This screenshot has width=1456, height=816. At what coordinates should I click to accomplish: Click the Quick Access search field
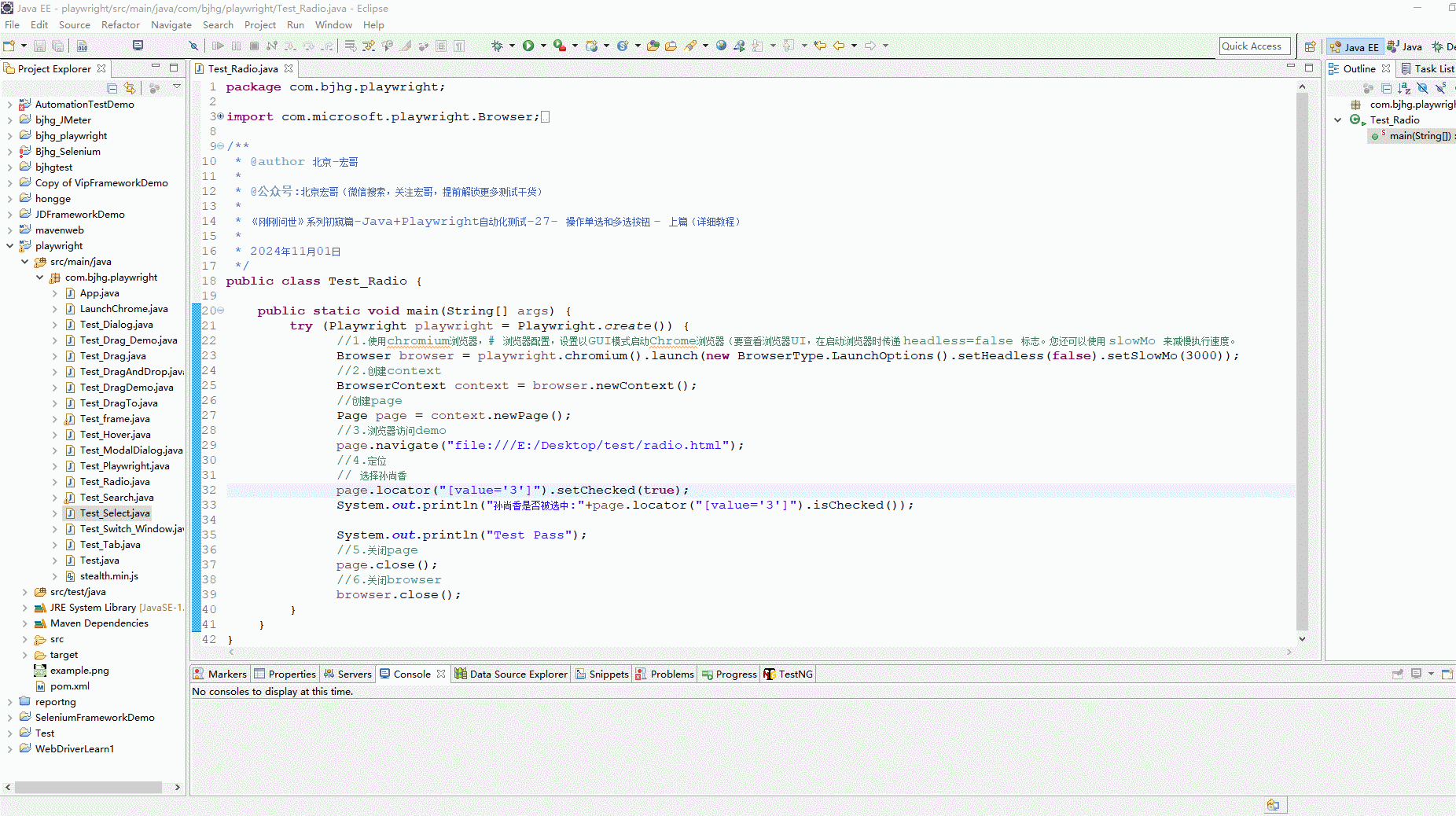pos(1255,46)
